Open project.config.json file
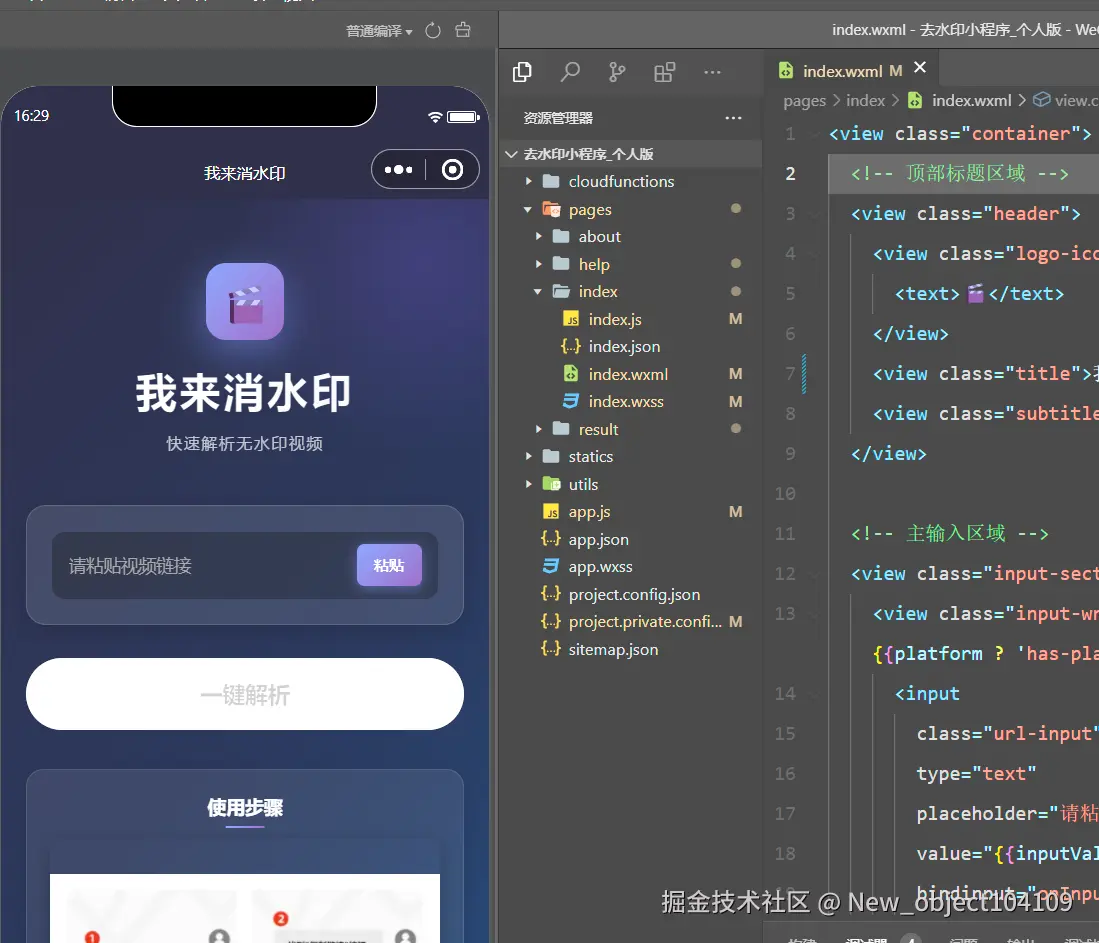 [634, 595]
